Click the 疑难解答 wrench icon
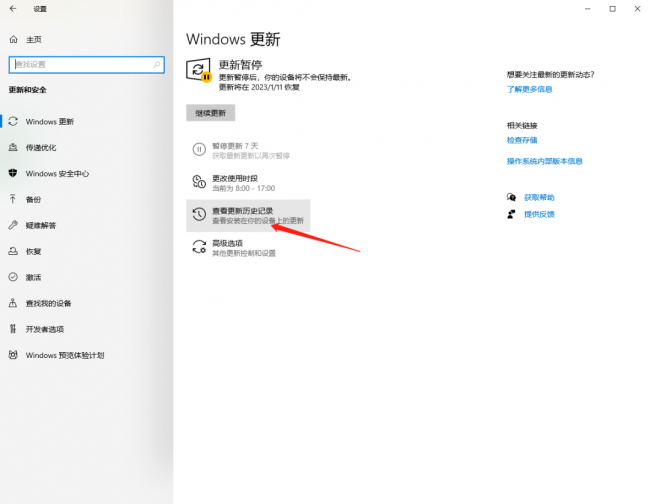Viewport: 650px width, 504px height. tap(13, 225)
